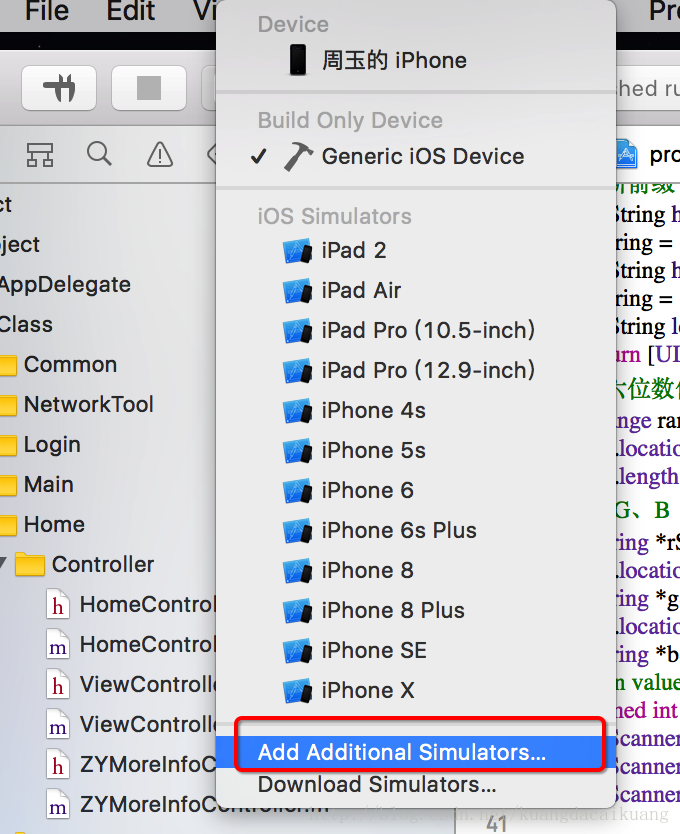Click Download Simulators…
Image resolution: width=680 pixels, height=834 pixels.
click(416, 785)
